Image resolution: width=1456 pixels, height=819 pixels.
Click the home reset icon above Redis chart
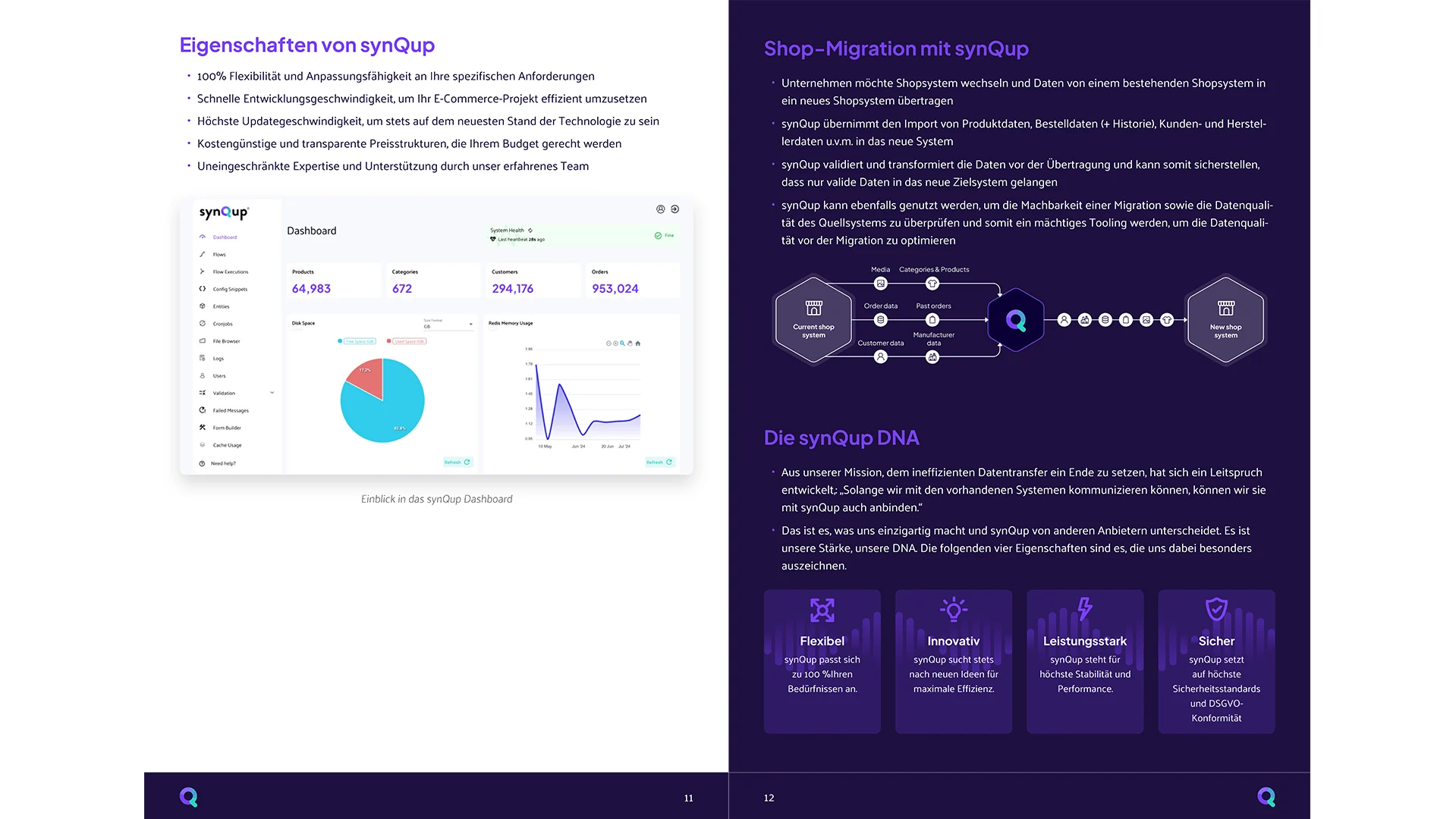[637, 344]
